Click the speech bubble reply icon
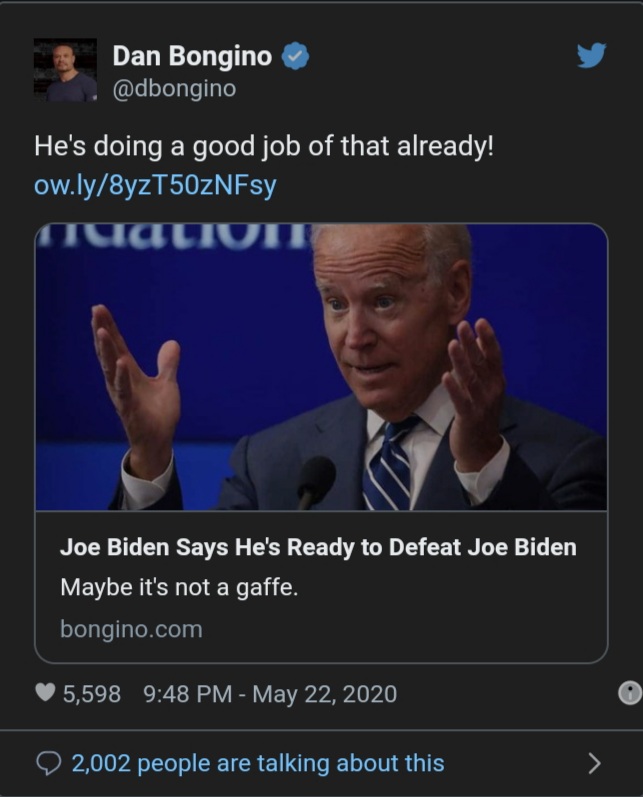Viewport: 643px width, 797px height. tap(49, 763)
